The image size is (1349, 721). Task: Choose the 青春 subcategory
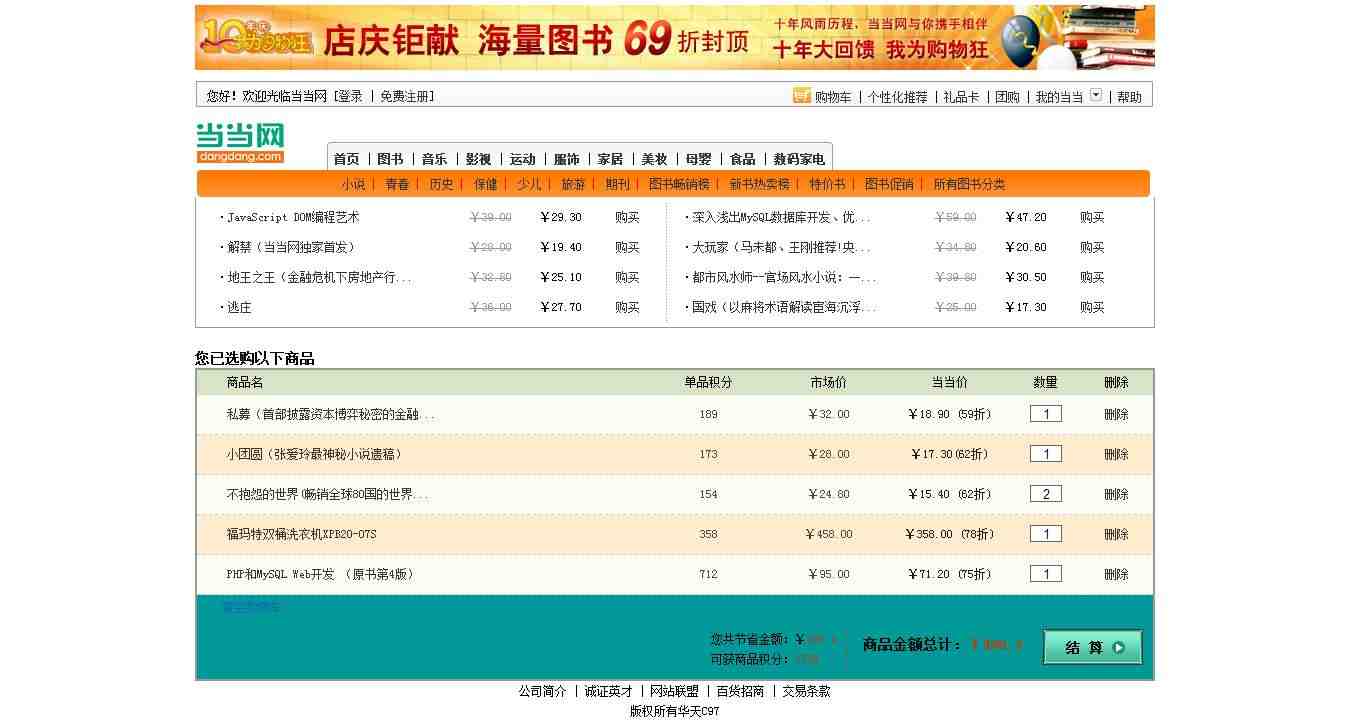click(x=397, y=184)
